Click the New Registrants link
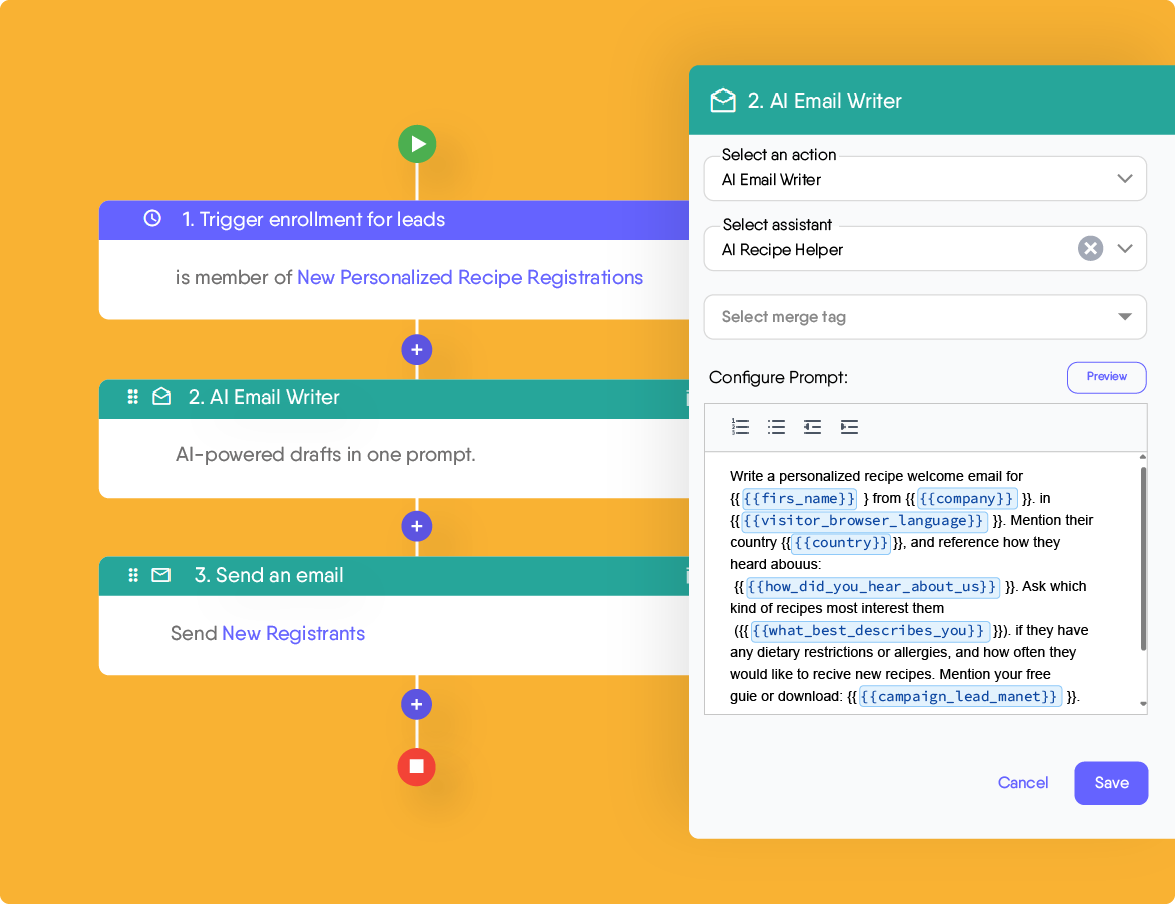This screenshot has height=904, width=1175. click(293, 633)
